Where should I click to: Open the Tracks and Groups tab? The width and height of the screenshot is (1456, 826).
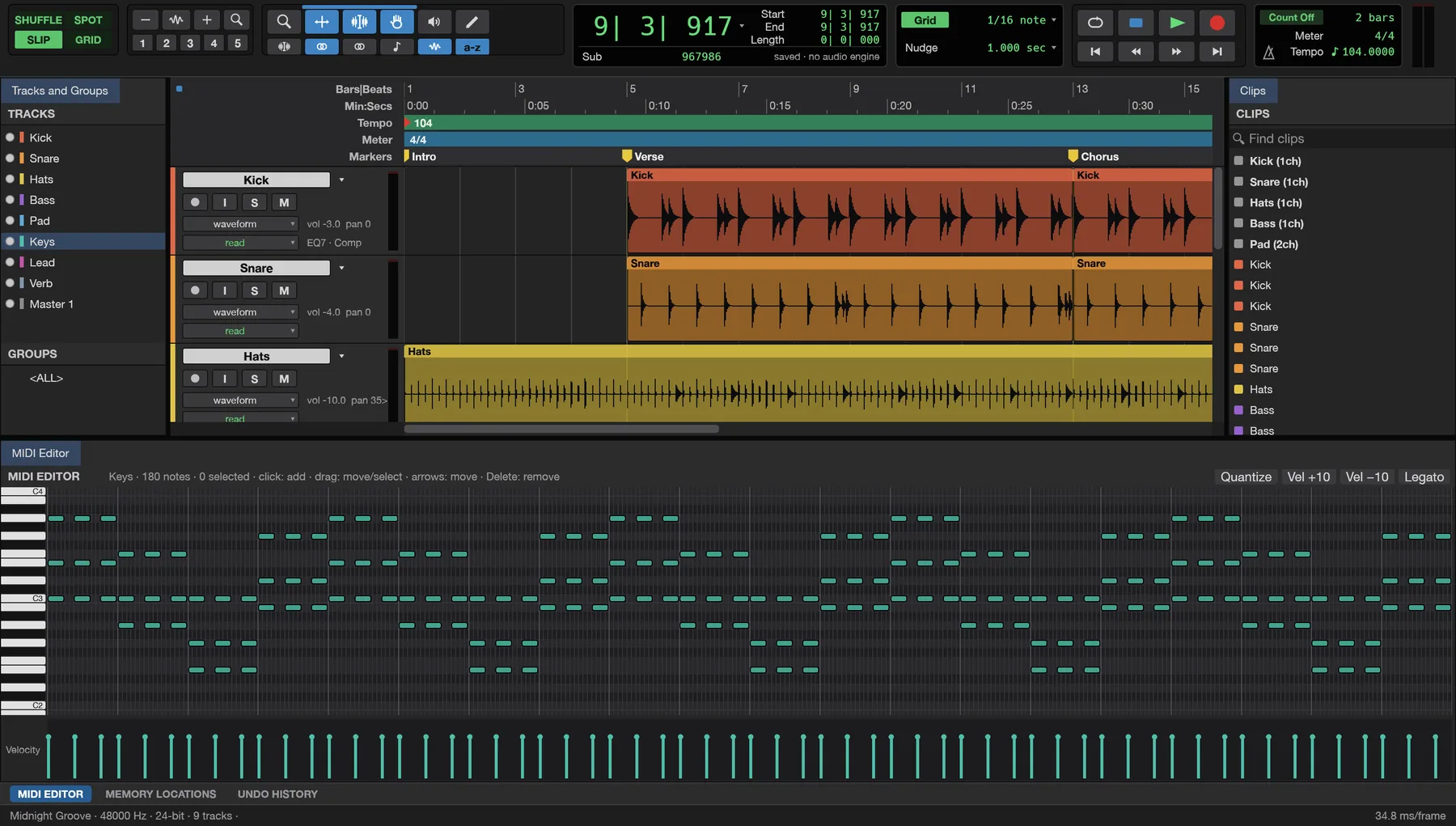click(60, 91)
